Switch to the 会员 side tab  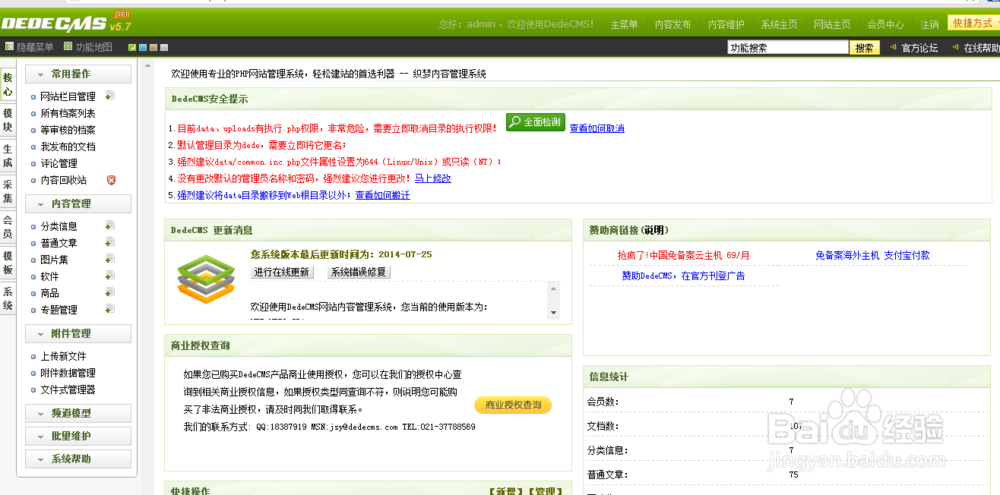click(8, 226)
